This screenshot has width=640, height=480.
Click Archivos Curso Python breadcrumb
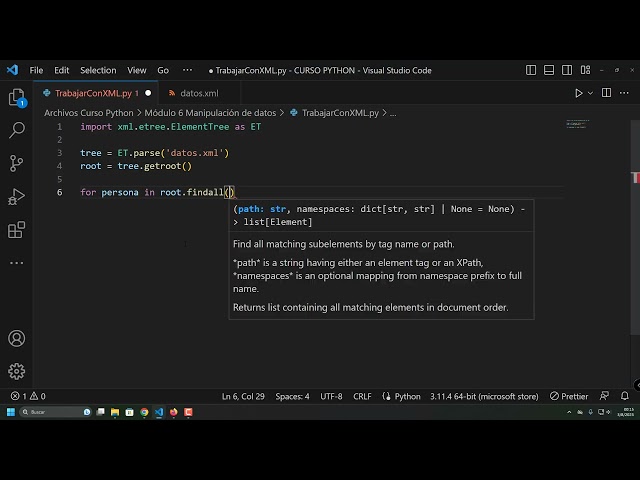click(89, 113)
